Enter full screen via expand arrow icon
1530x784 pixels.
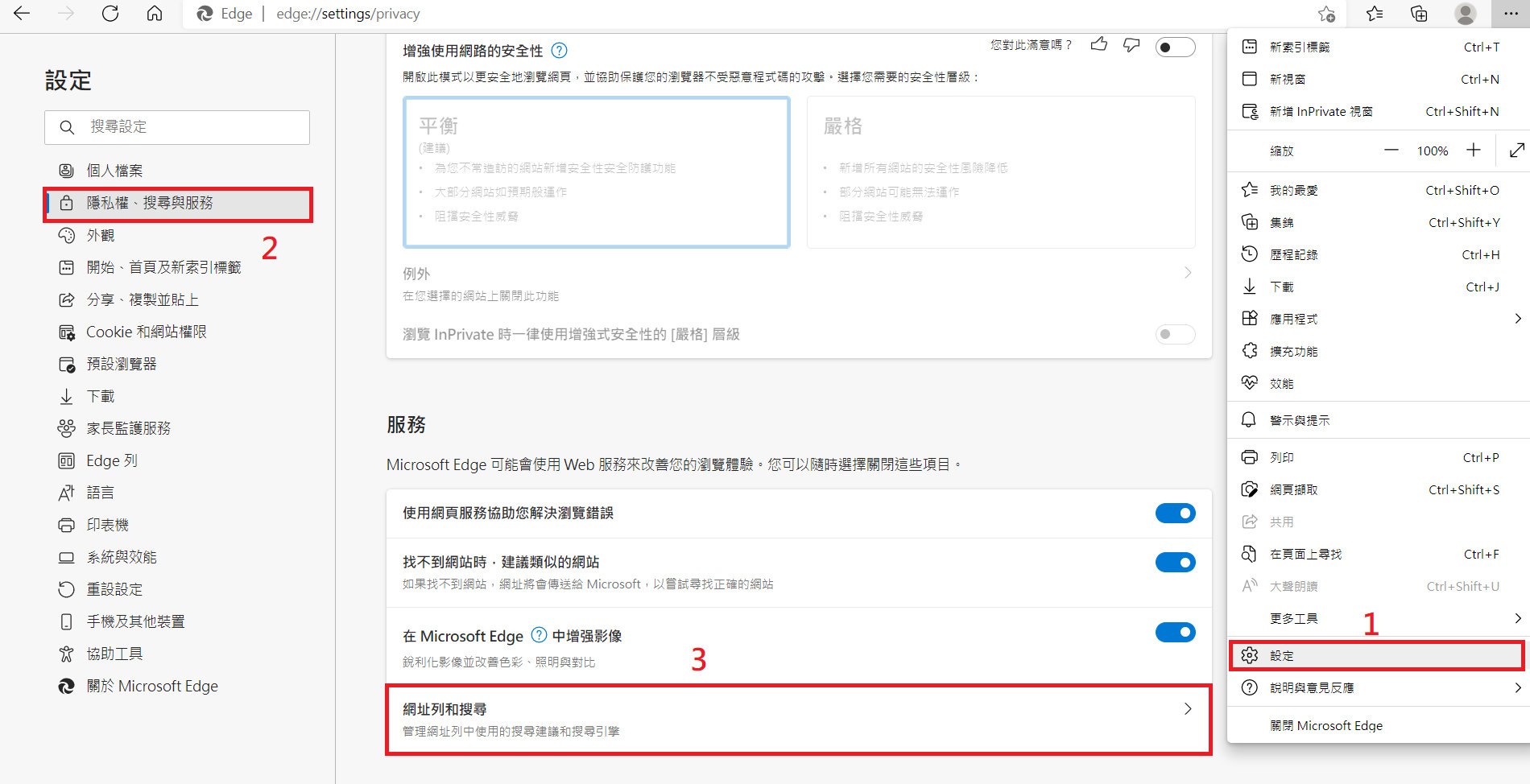[1516, 150]
